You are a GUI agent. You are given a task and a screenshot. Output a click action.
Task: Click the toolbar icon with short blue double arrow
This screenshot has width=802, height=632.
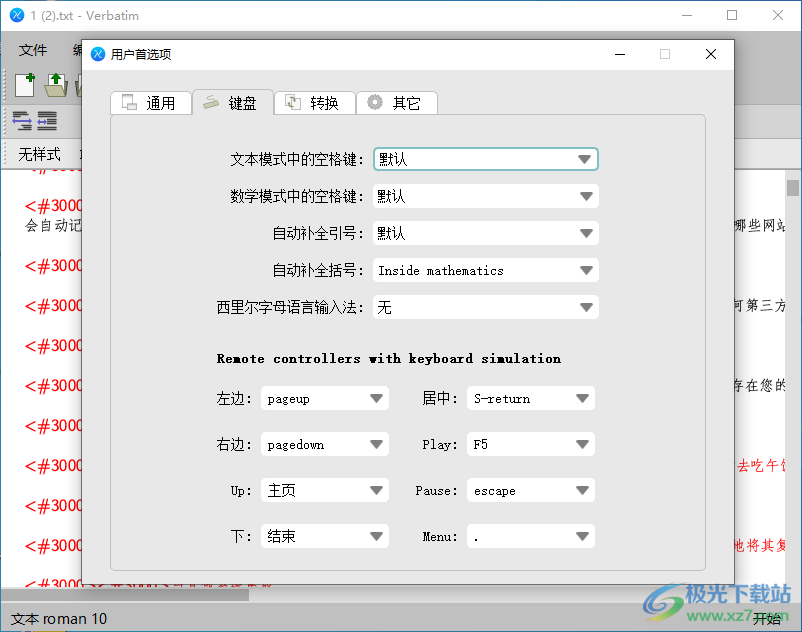pyautogui.click(x=47, y=121)
